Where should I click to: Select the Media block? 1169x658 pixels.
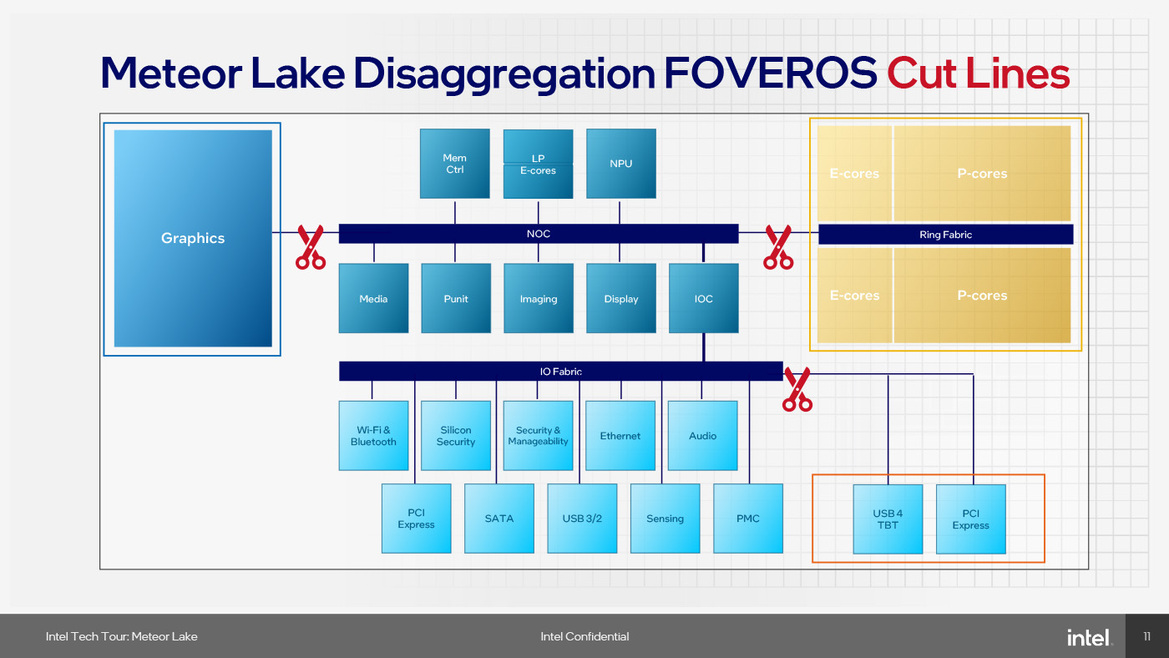point(374,298)
